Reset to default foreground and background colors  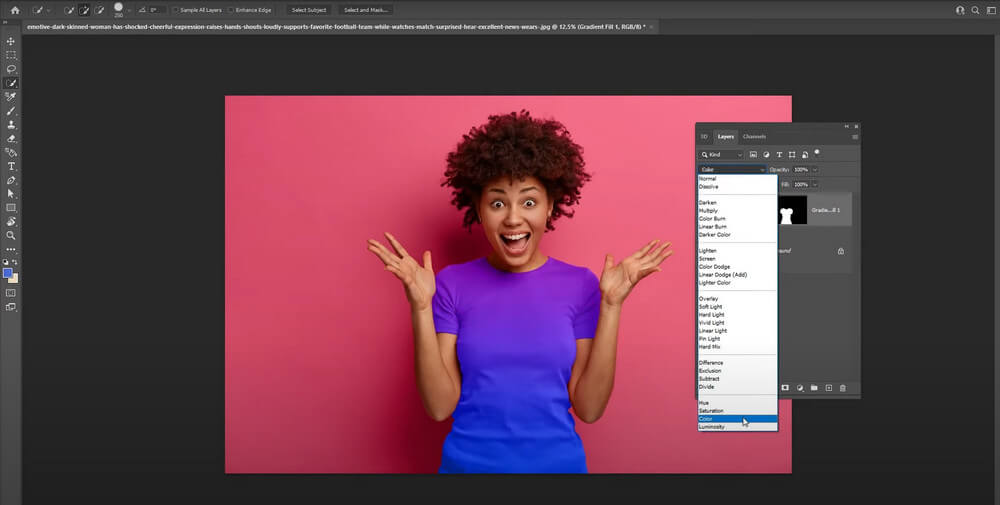(x=6, y=262)
